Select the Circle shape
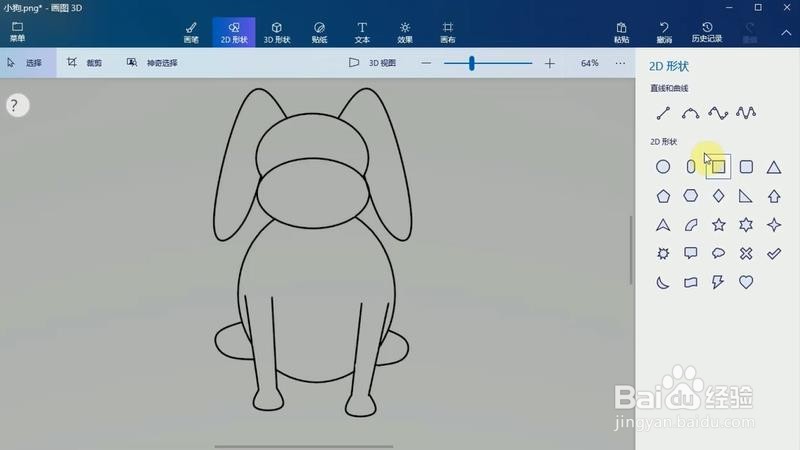This screenshot has width=800, height=450. click(x=663, y=167)
